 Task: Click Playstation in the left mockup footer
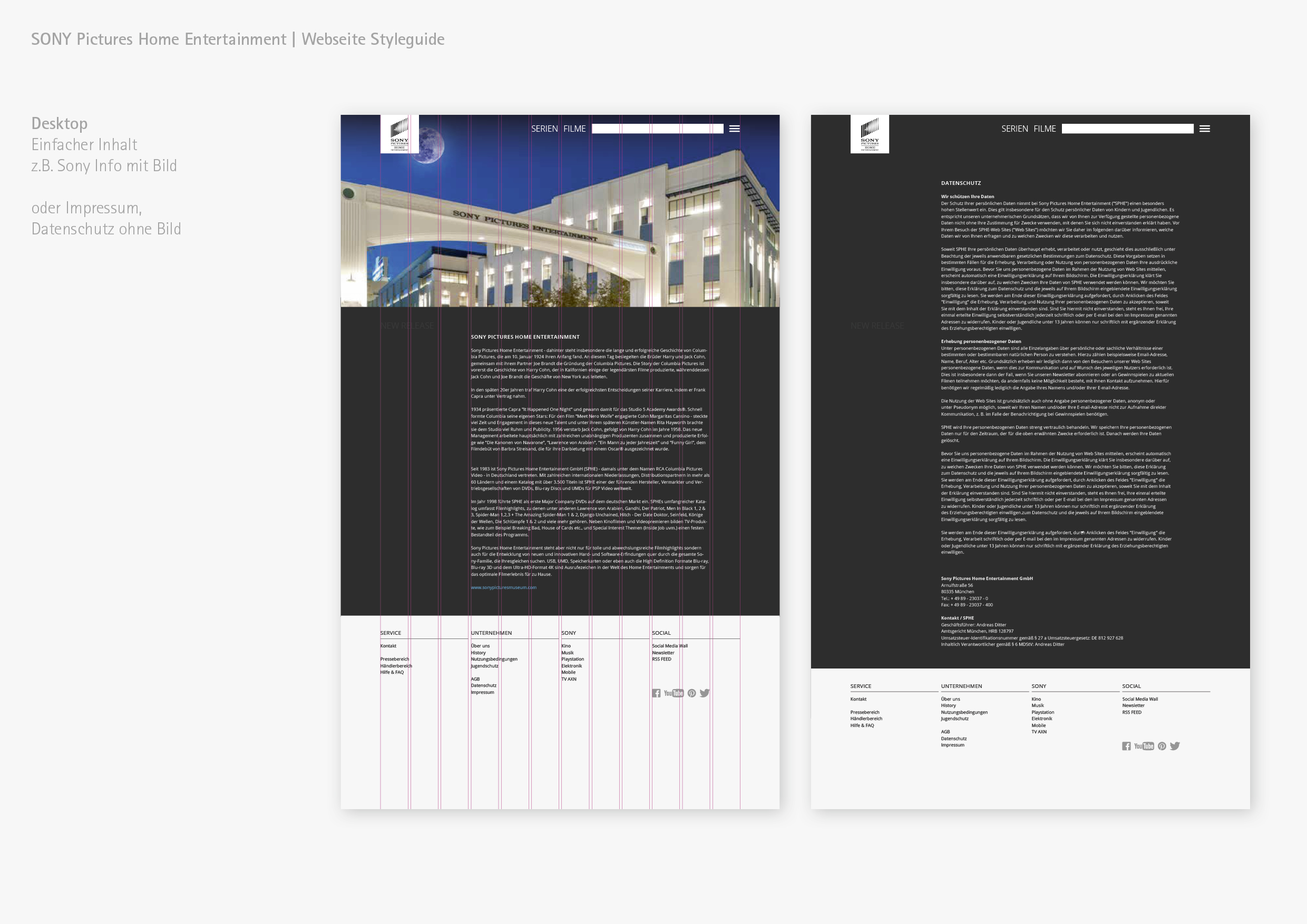(573, 659)
